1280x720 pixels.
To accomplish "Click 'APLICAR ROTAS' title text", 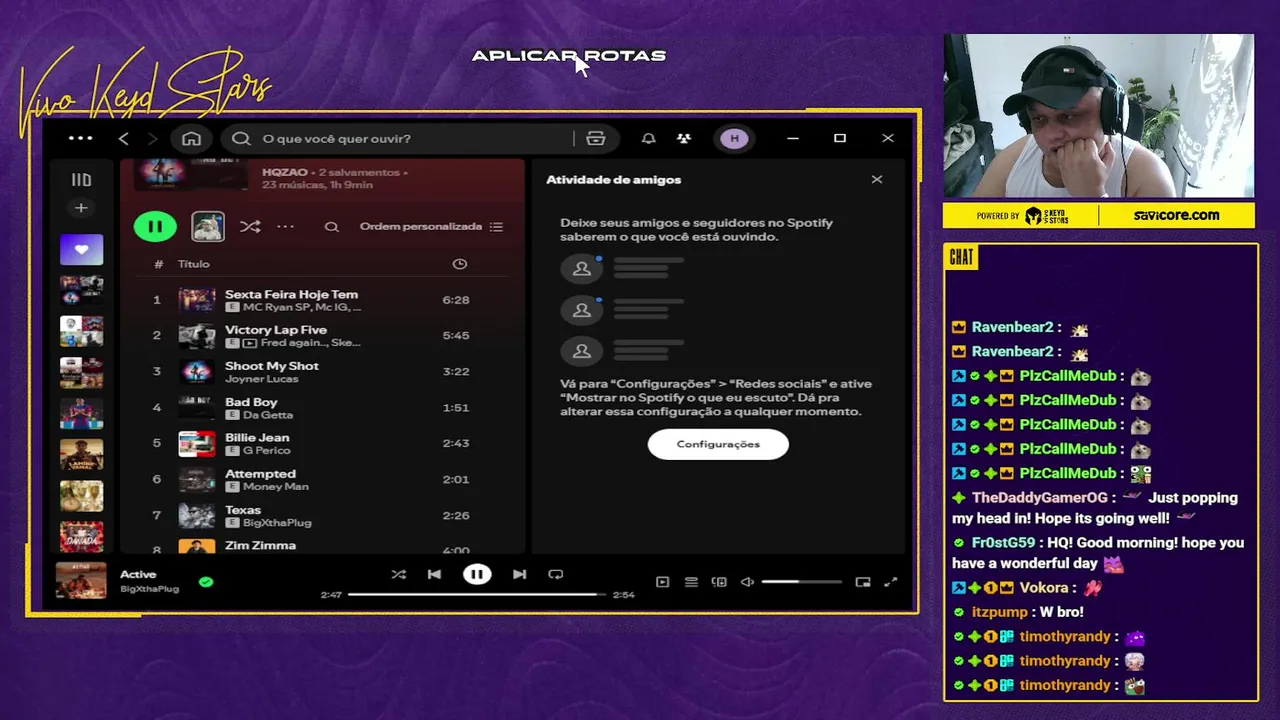I will click(569, 56).
